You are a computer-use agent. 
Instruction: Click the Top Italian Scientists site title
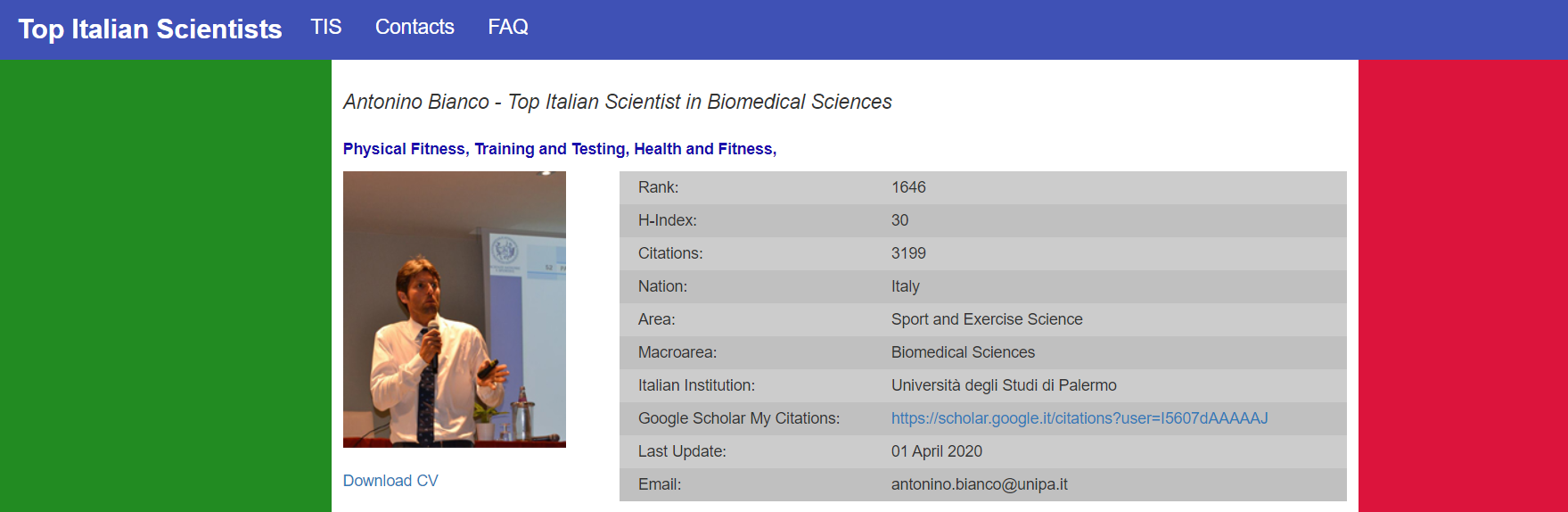(150, 29)
